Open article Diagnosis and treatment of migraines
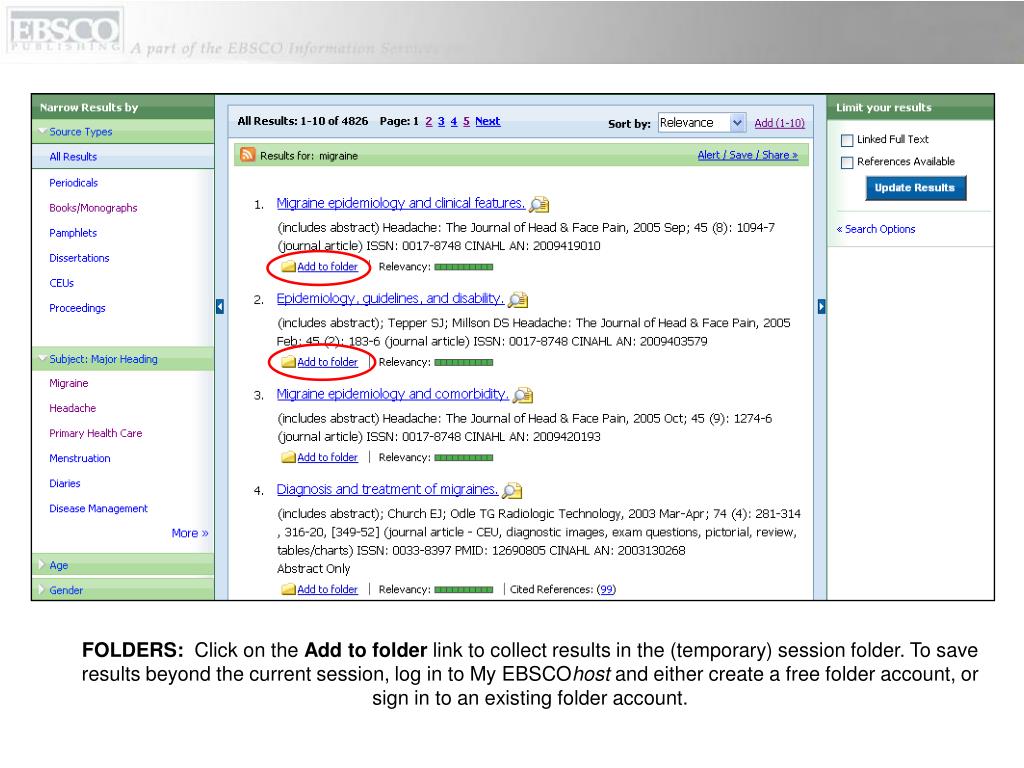This screenshot has width=1024, height=768. pos(387,489)
